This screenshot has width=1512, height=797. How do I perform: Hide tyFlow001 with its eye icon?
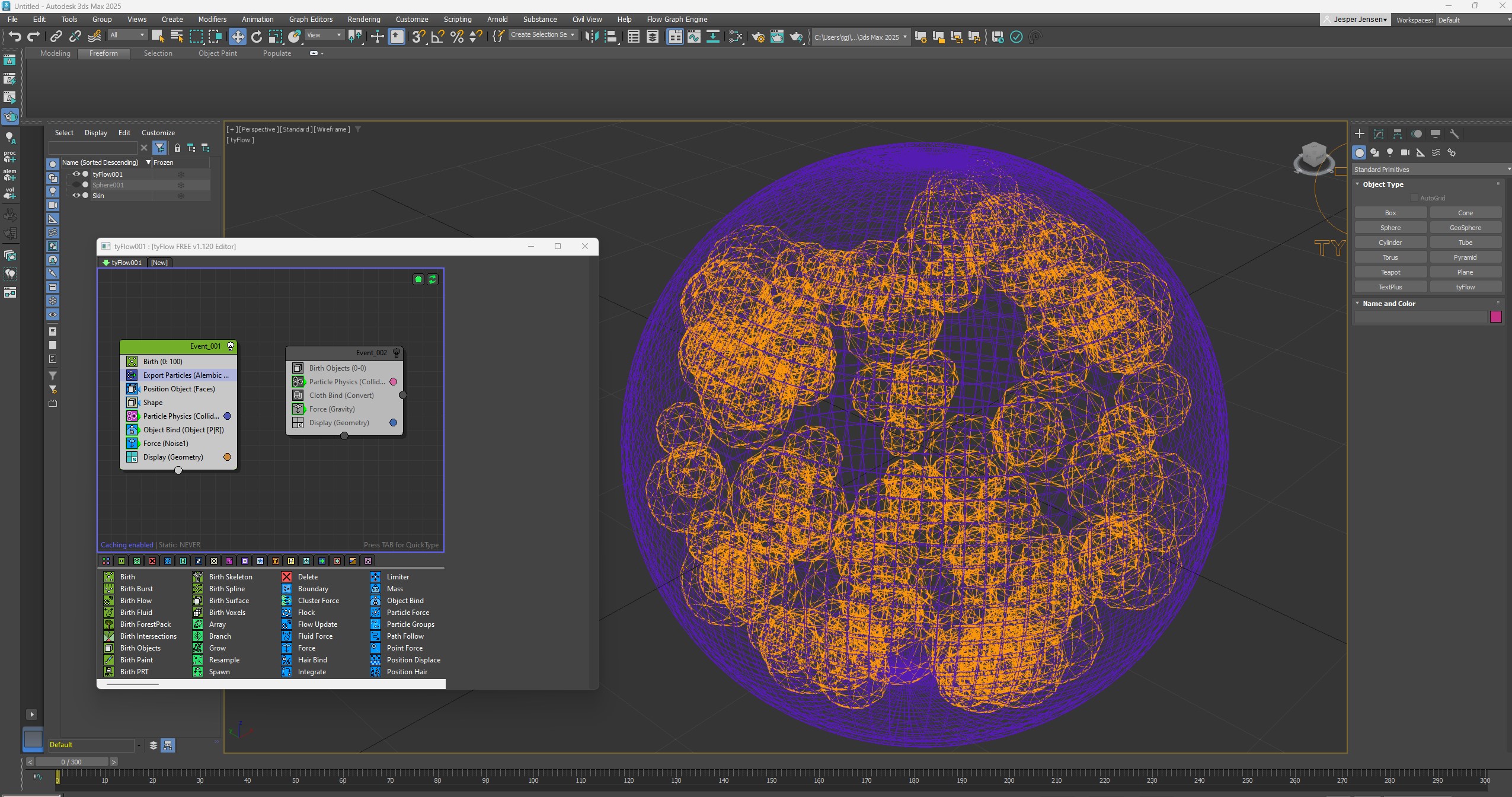(76, 174)
